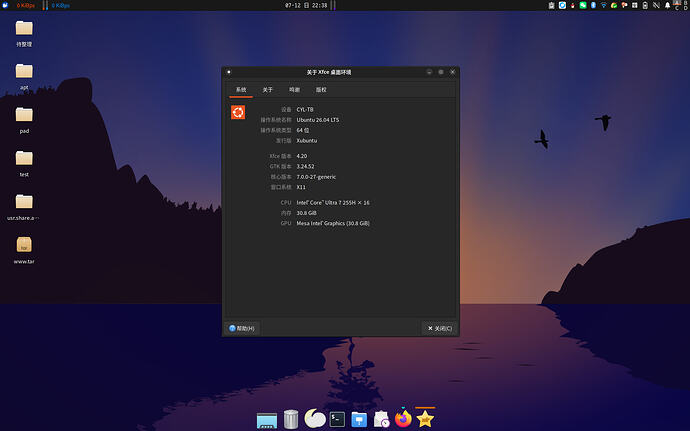Click the battery indicator in tray

645,5
